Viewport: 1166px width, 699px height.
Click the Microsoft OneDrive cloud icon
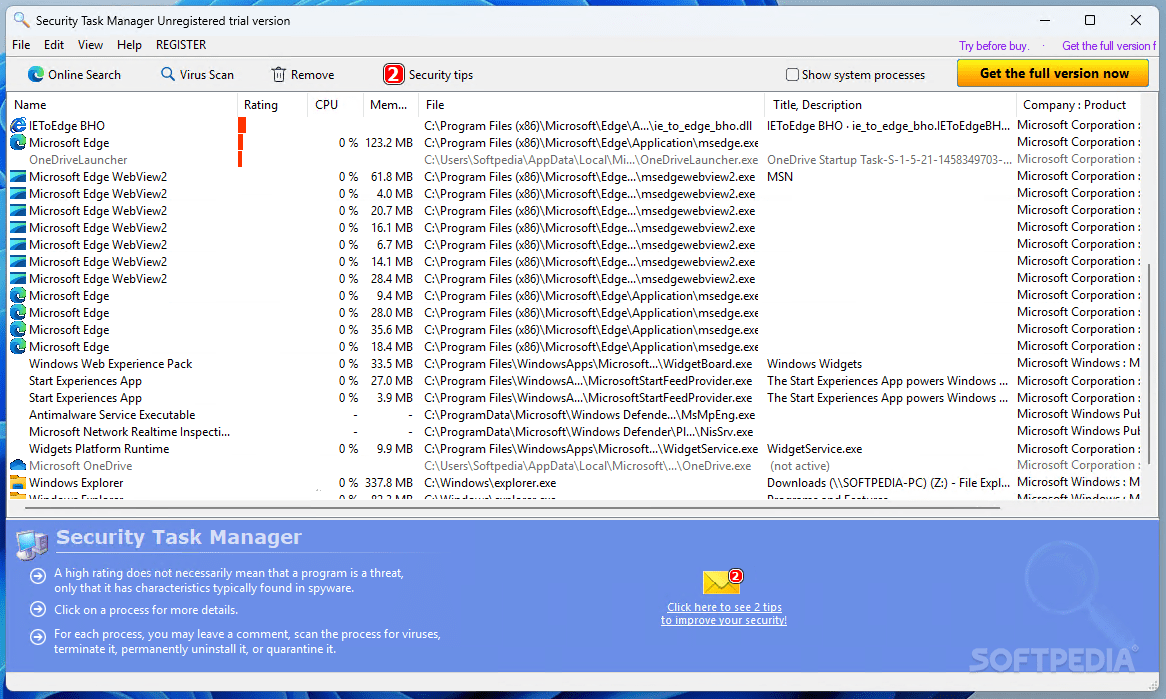point(18,466)
